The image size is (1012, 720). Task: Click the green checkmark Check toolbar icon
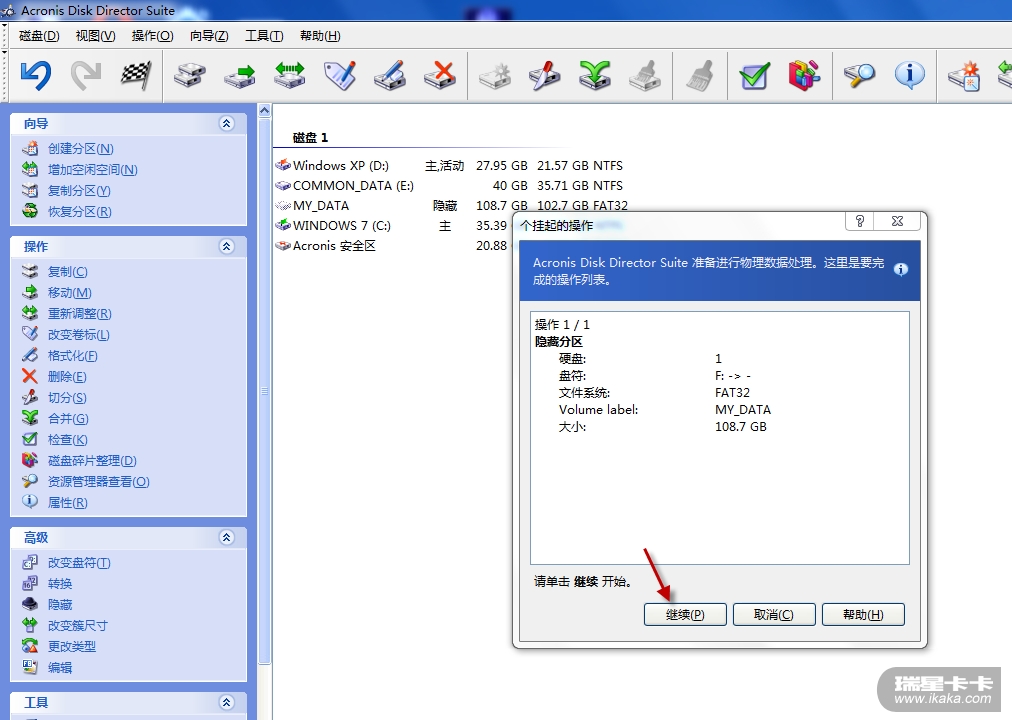point(754,75)
